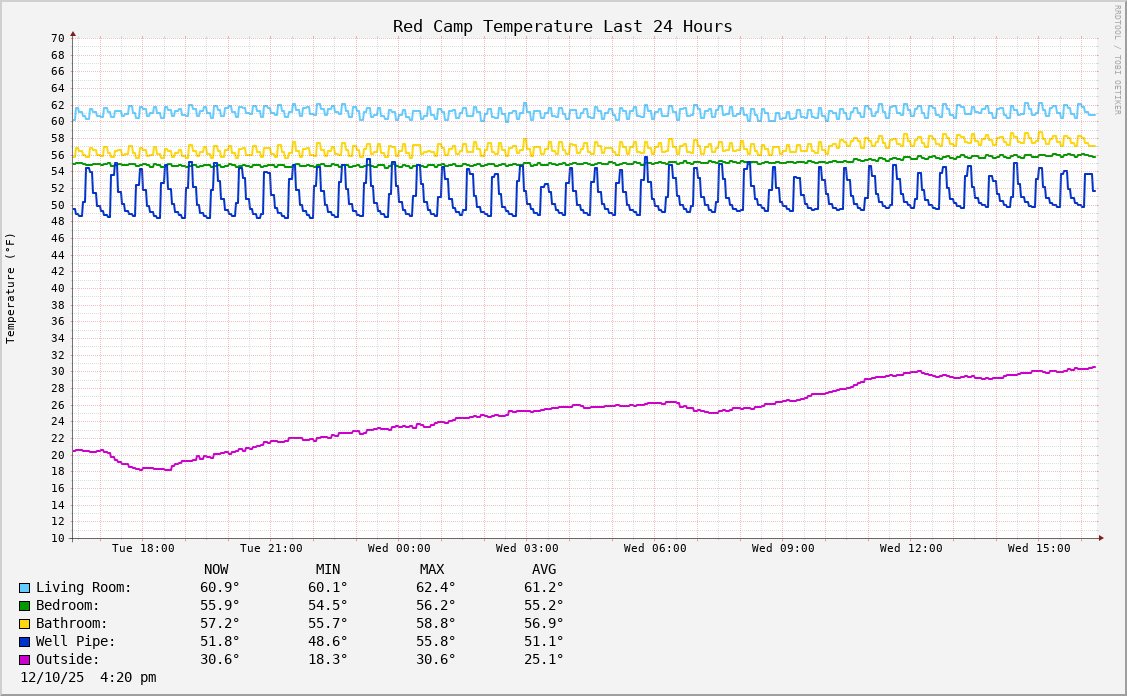
Task: Click the Bathroom yellow legend swatch
Action: pos(24,624)
